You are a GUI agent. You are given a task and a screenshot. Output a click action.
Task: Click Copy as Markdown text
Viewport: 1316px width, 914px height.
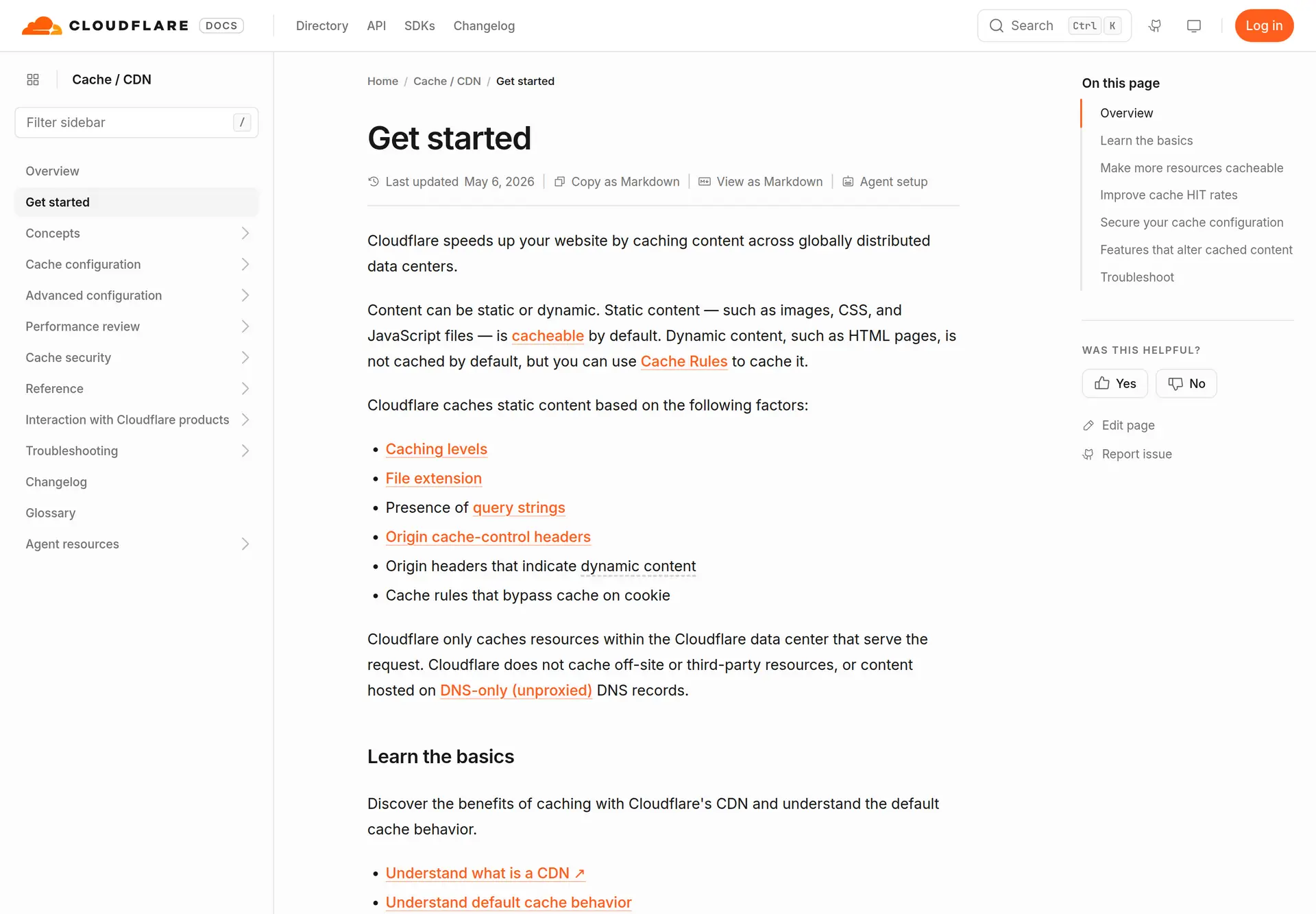pyautogui.click(x=626, y=182)
